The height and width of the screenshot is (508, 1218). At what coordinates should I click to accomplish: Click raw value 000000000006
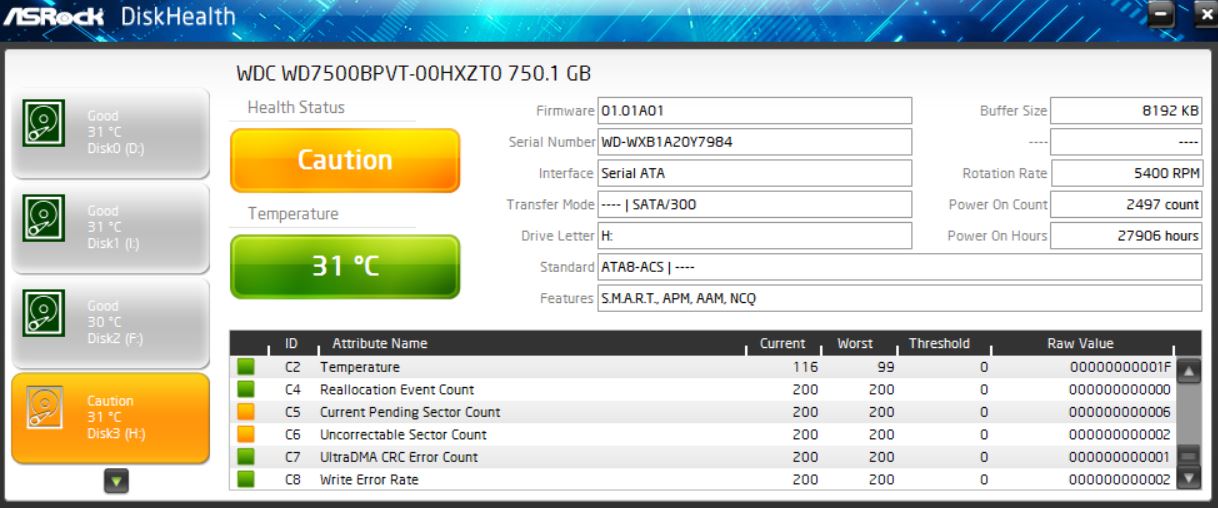1120,412
